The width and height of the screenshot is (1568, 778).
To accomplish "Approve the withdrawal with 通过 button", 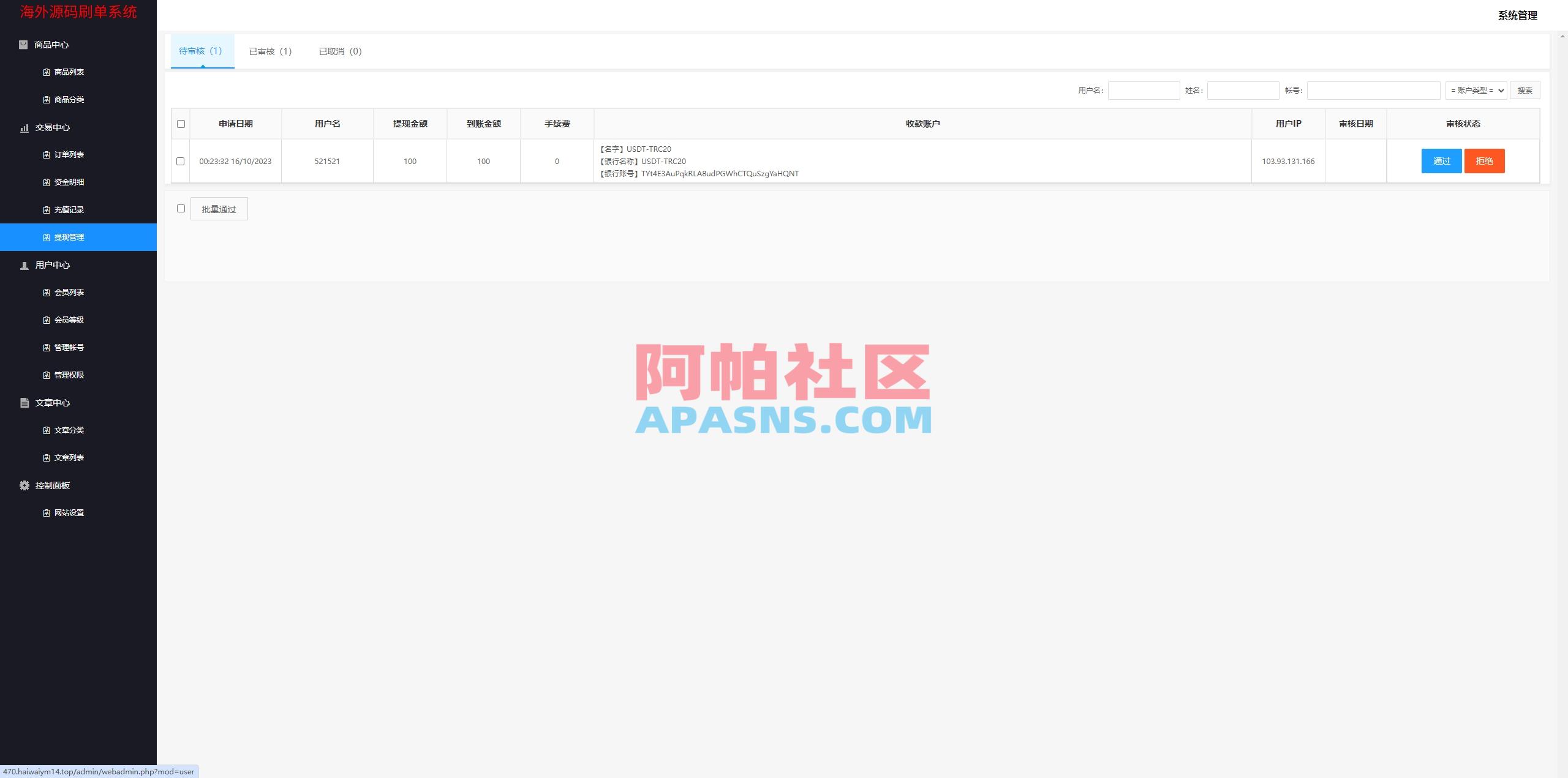I will click(x=1442, y=161).
